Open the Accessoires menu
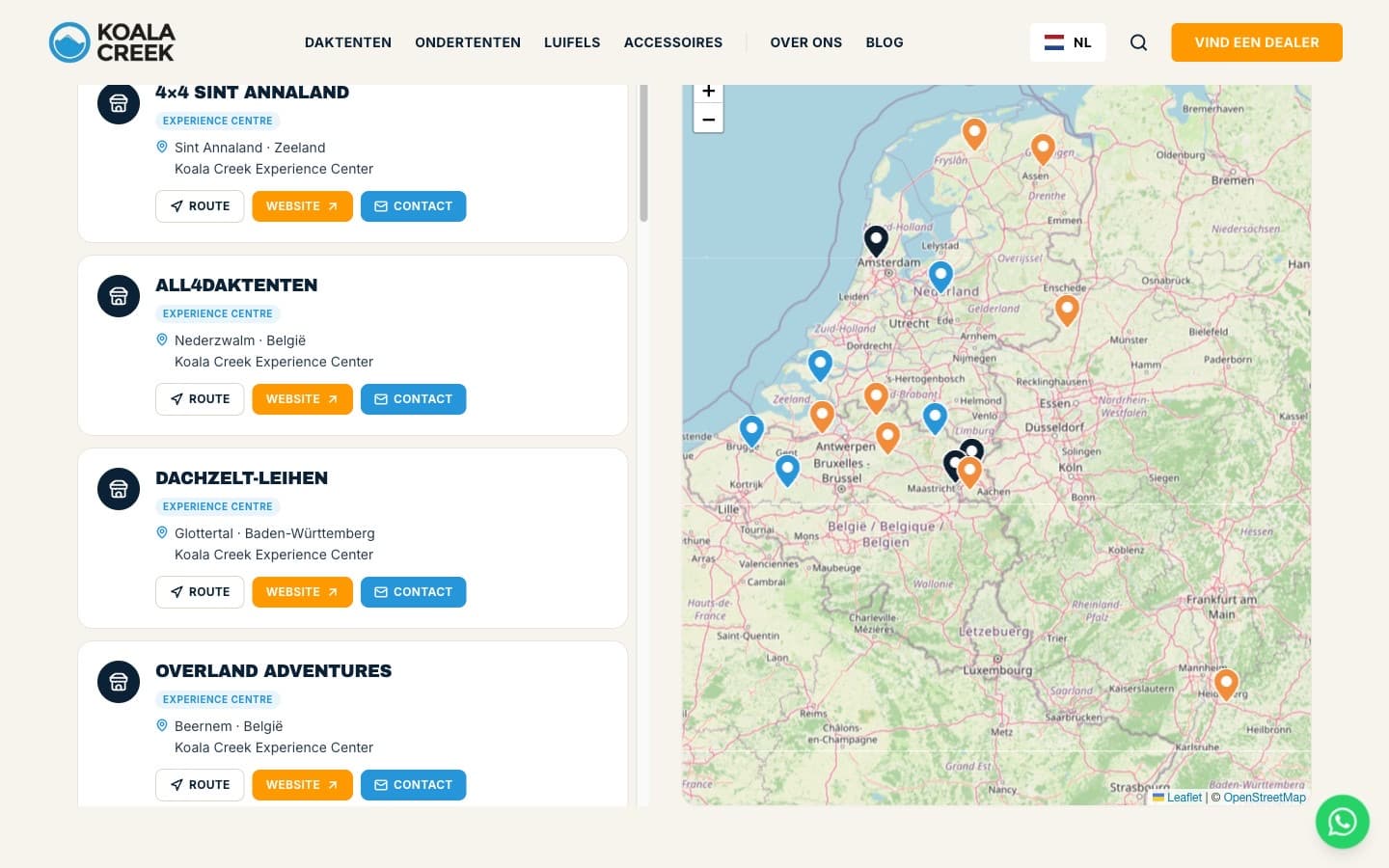The image size is (1389, 868). point(673,42)
